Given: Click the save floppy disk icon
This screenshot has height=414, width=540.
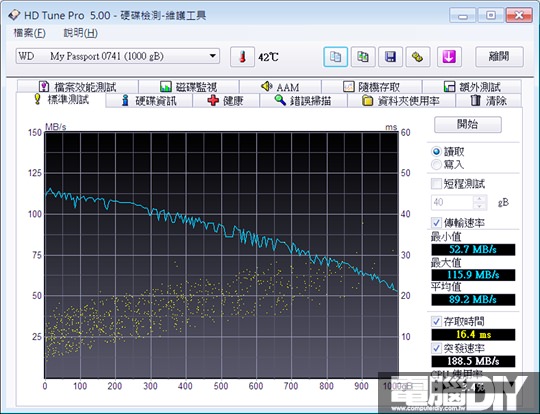Looking at the screenshot, I should (x=390, y=57).
